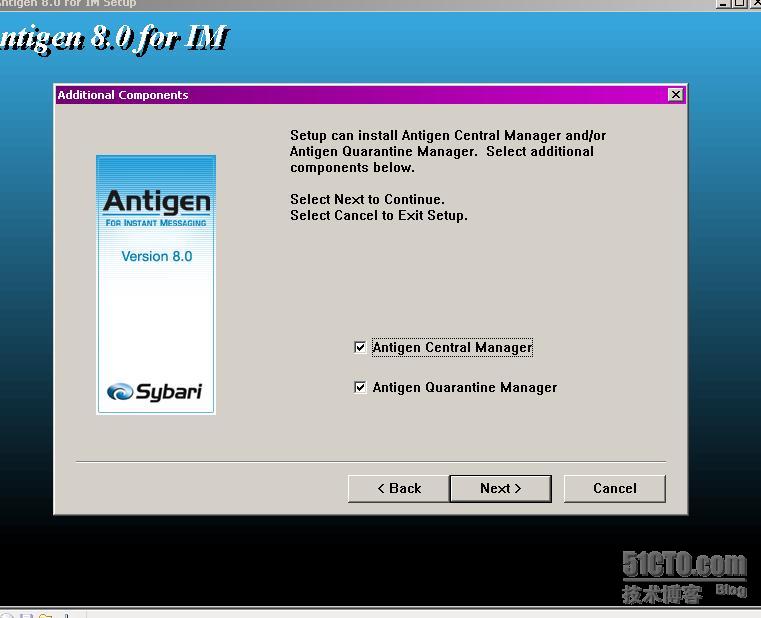Viewport: 761px width, 618px height.
Task: Click the 'Select Cancel to Exit Setup.' text
Action: (x=379, y=216)
